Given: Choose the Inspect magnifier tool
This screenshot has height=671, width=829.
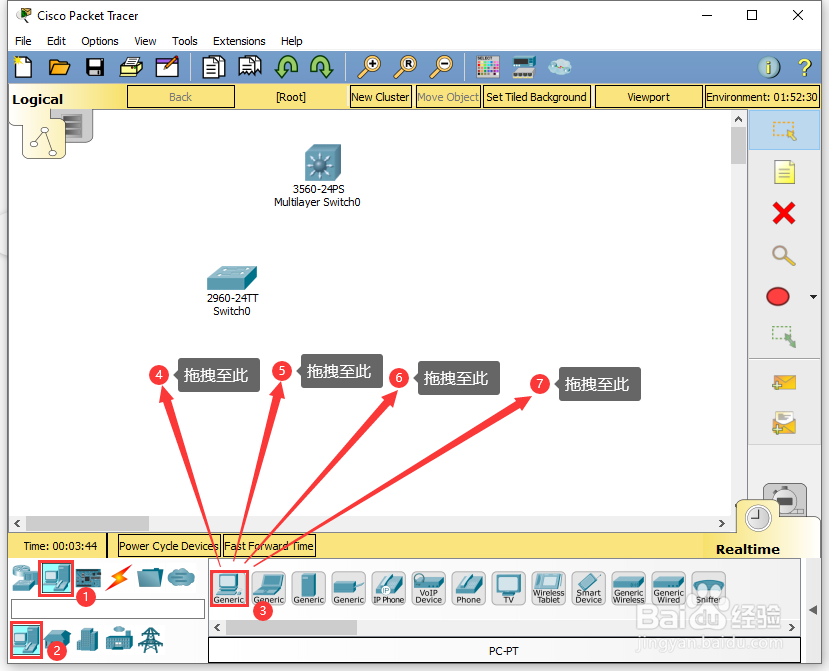Looking at the screenshot, I should tap(784, 255).
